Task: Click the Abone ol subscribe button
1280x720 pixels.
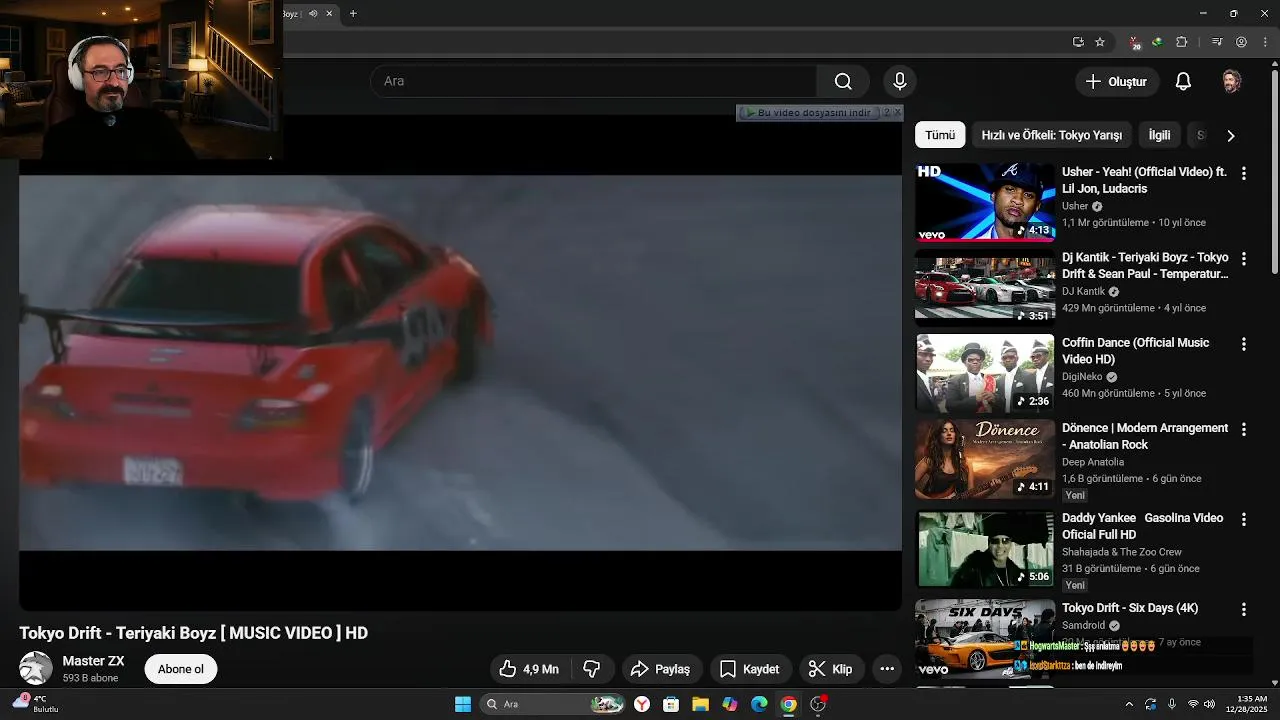Action: [x=181, y=669]
